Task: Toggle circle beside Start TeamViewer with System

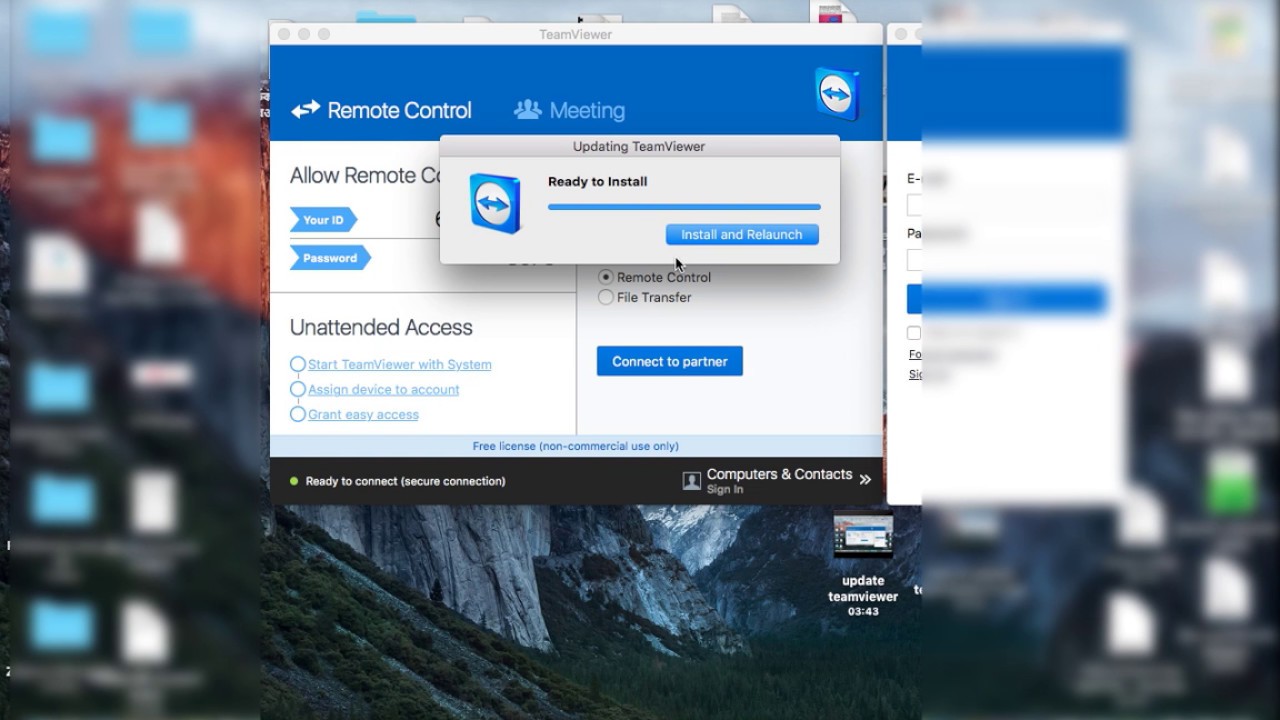Action: 297,364
